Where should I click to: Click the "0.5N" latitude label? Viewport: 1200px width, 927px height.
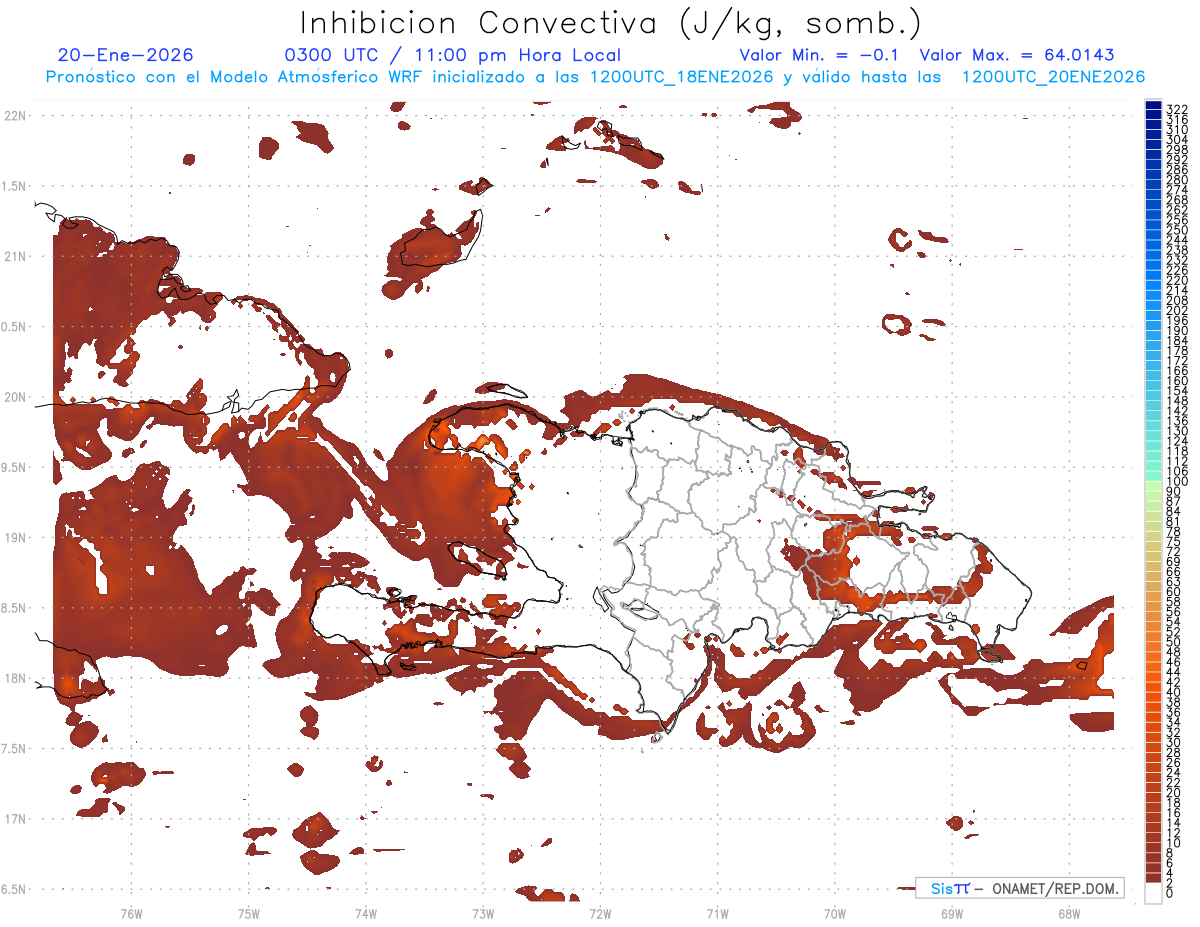point(14,327)
